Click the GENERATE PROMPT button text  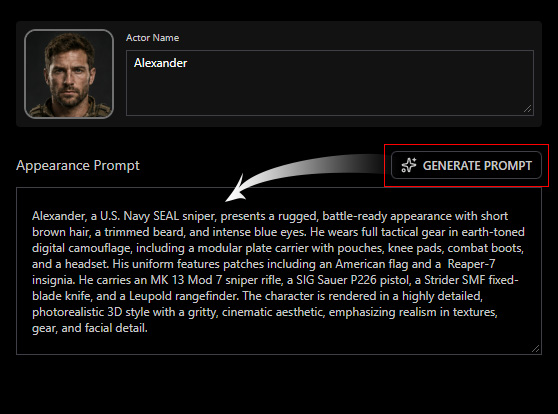pos(477,166)
